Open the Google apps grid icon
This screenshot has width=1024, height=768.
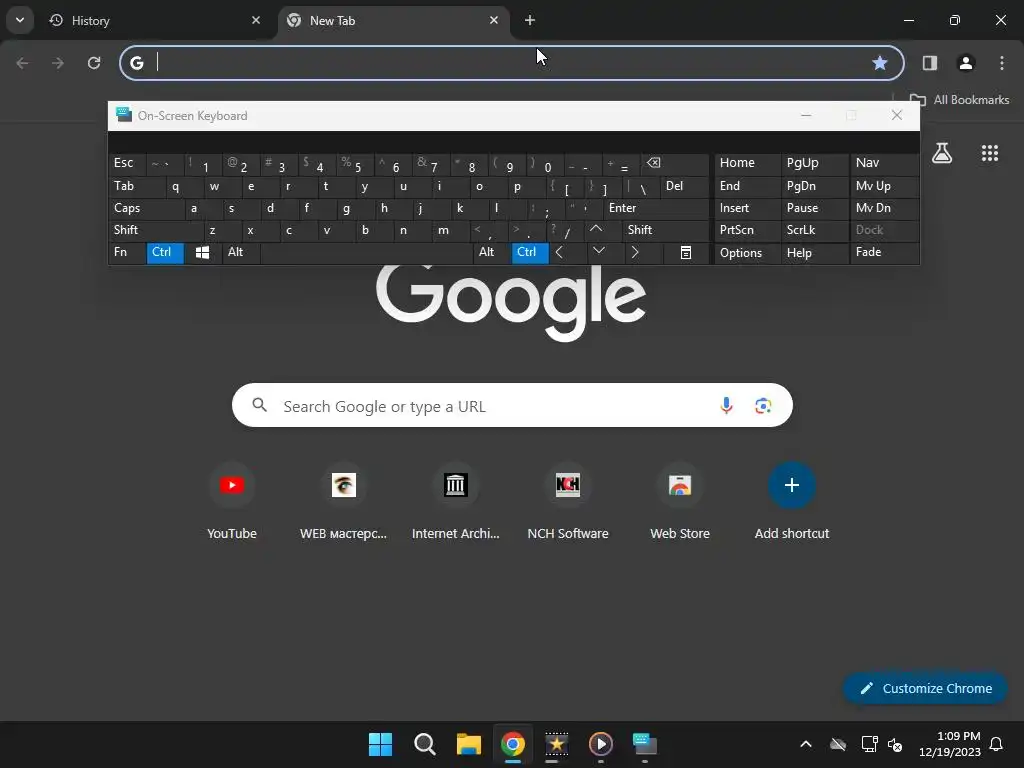coord(990,153)
